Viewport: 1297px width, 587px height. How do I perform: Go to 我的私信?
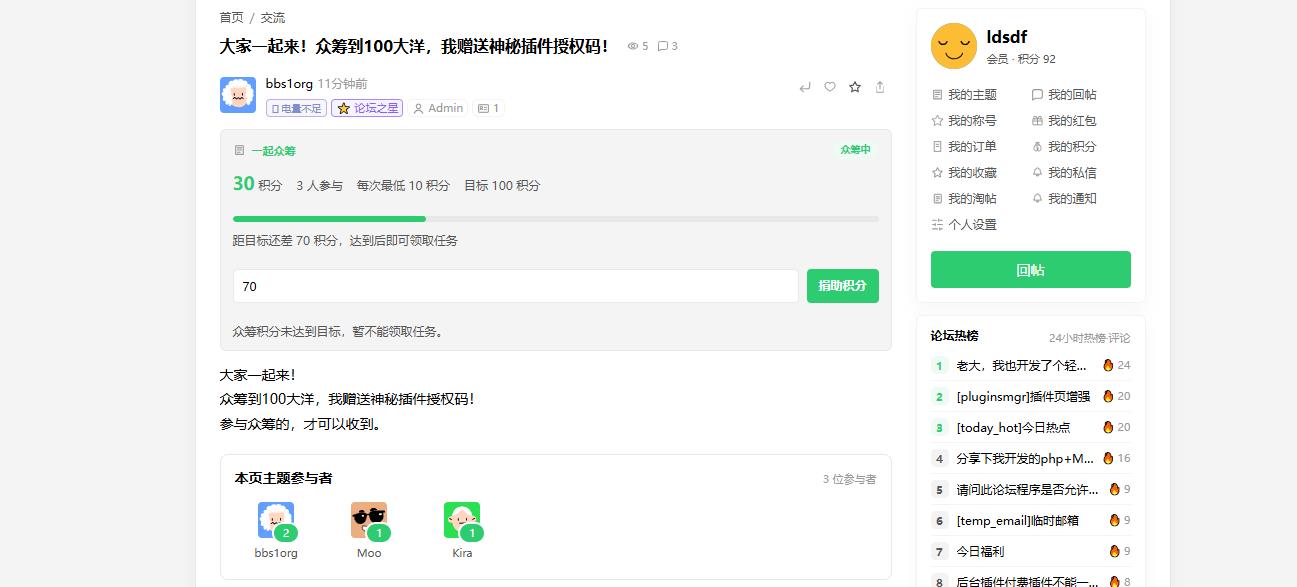1064,173
